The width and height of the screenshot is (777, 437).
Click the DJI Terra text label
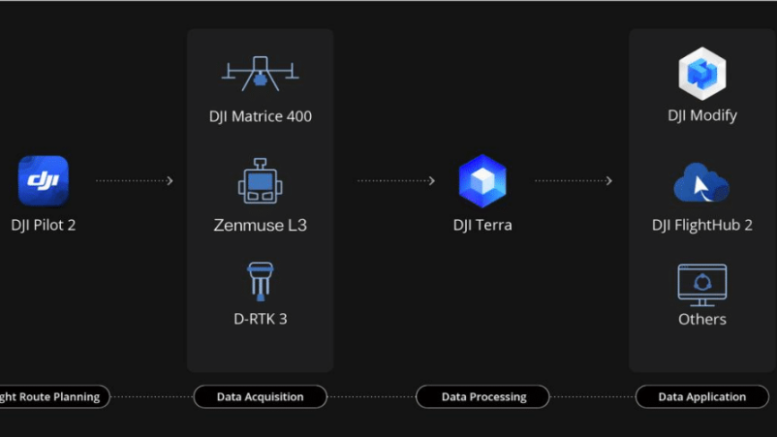(482, 225)
